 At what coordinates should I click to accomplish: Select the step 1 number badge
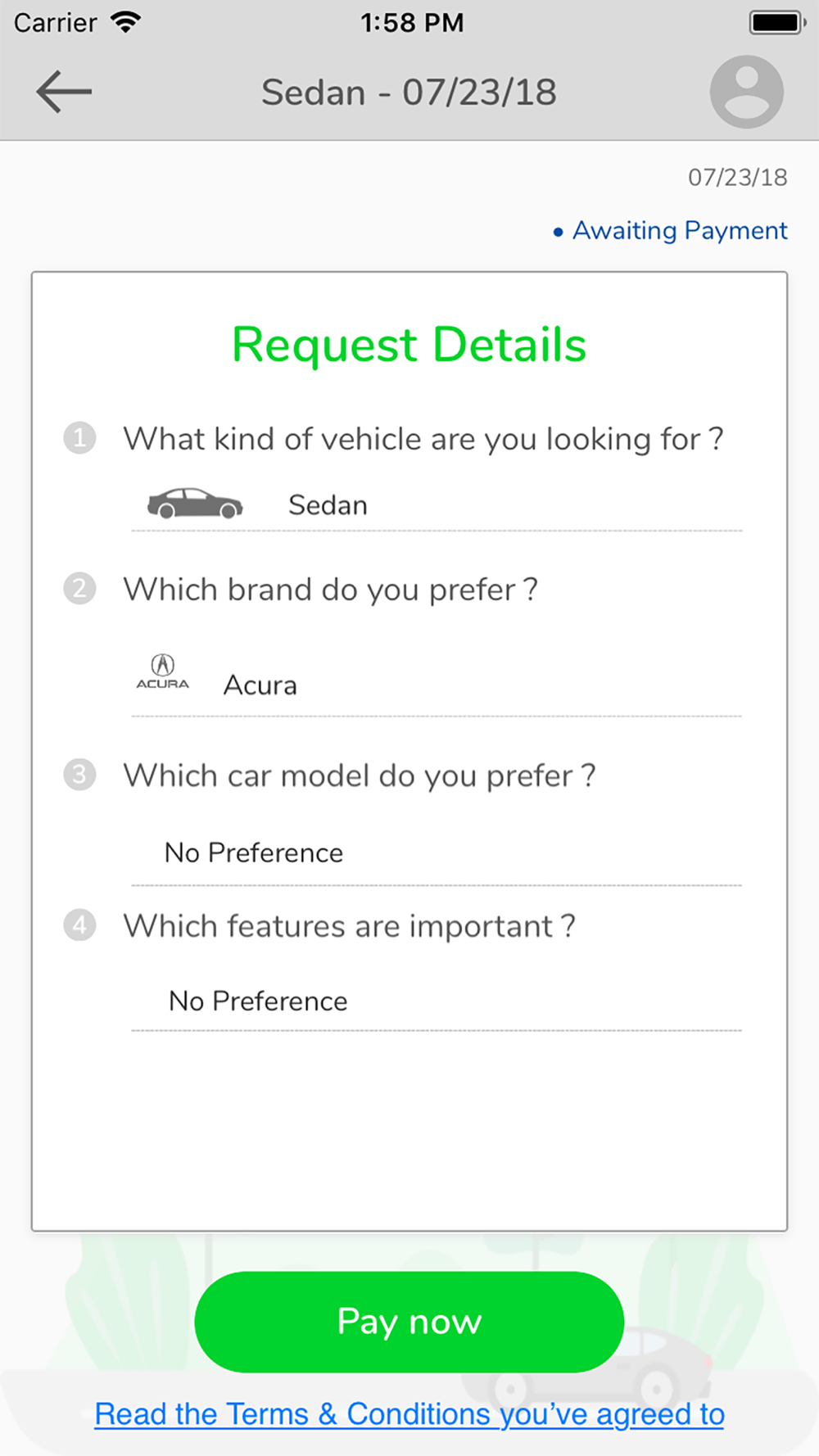coord(79,438)
